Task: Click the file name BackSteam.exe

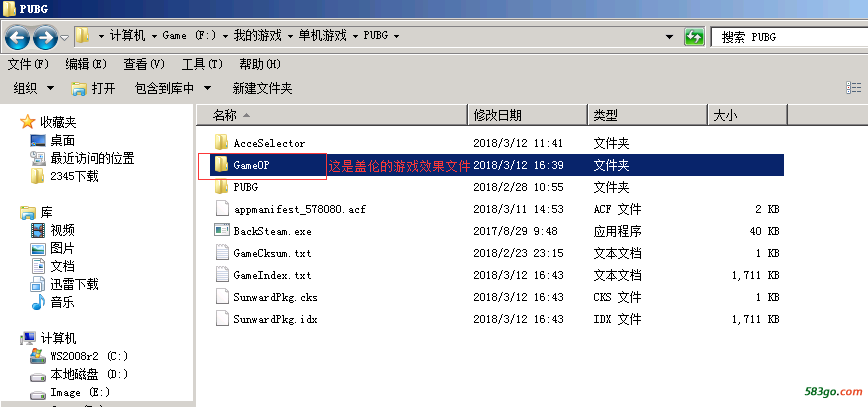Action: point(272,231)
